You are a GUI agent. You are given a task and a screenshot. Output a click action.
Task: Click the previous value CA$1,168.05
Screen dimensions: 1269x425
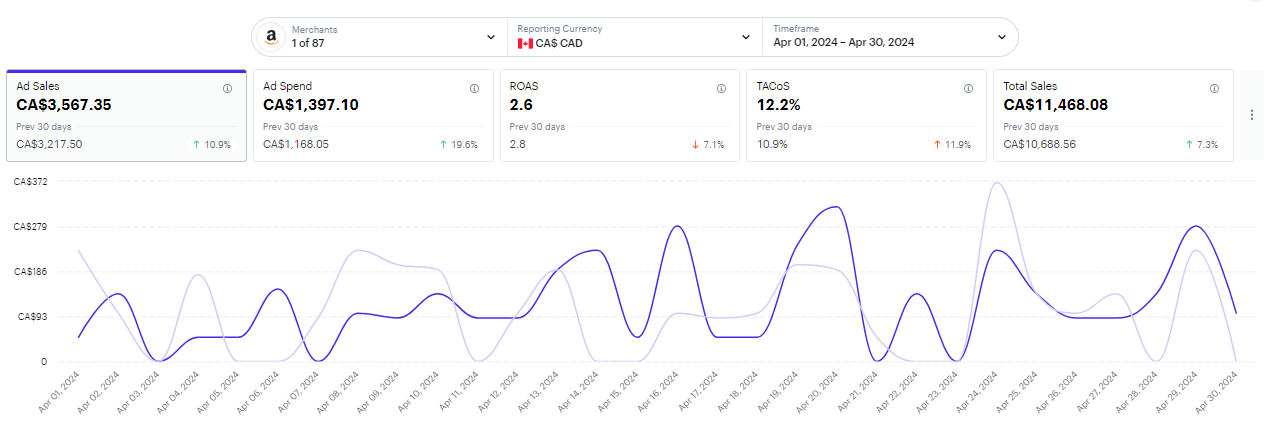point(296,144)
